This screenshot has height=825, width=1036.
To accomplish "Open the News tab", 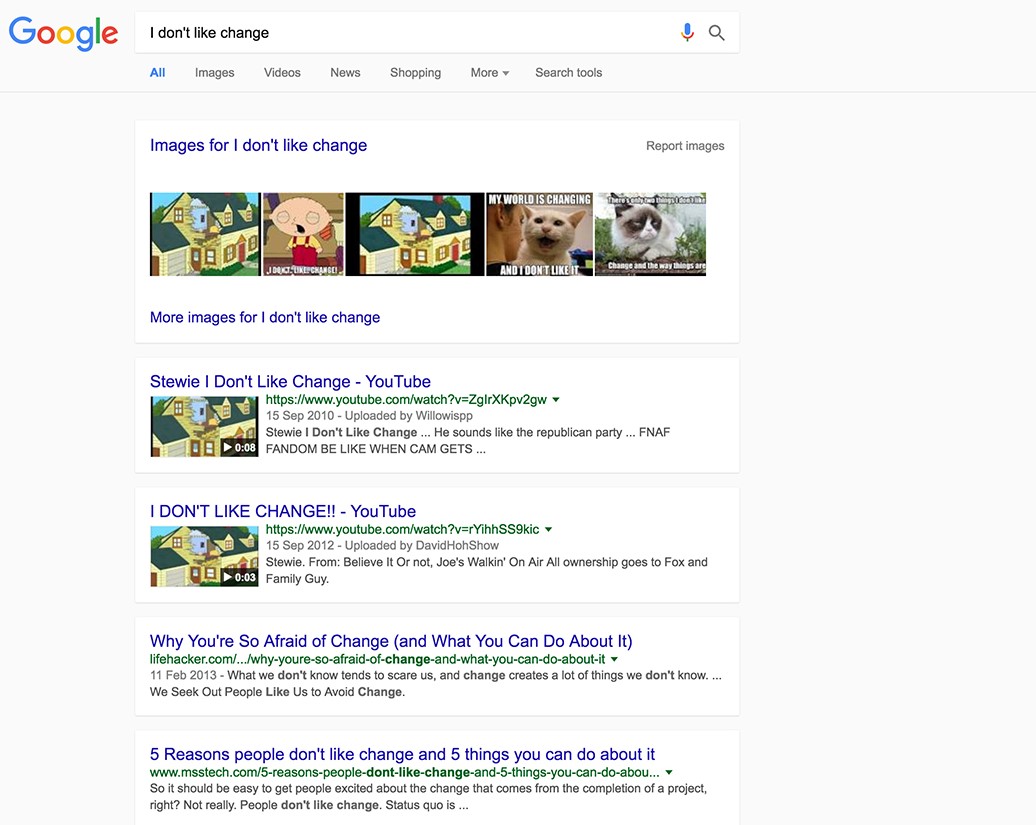I will point(345,73).
